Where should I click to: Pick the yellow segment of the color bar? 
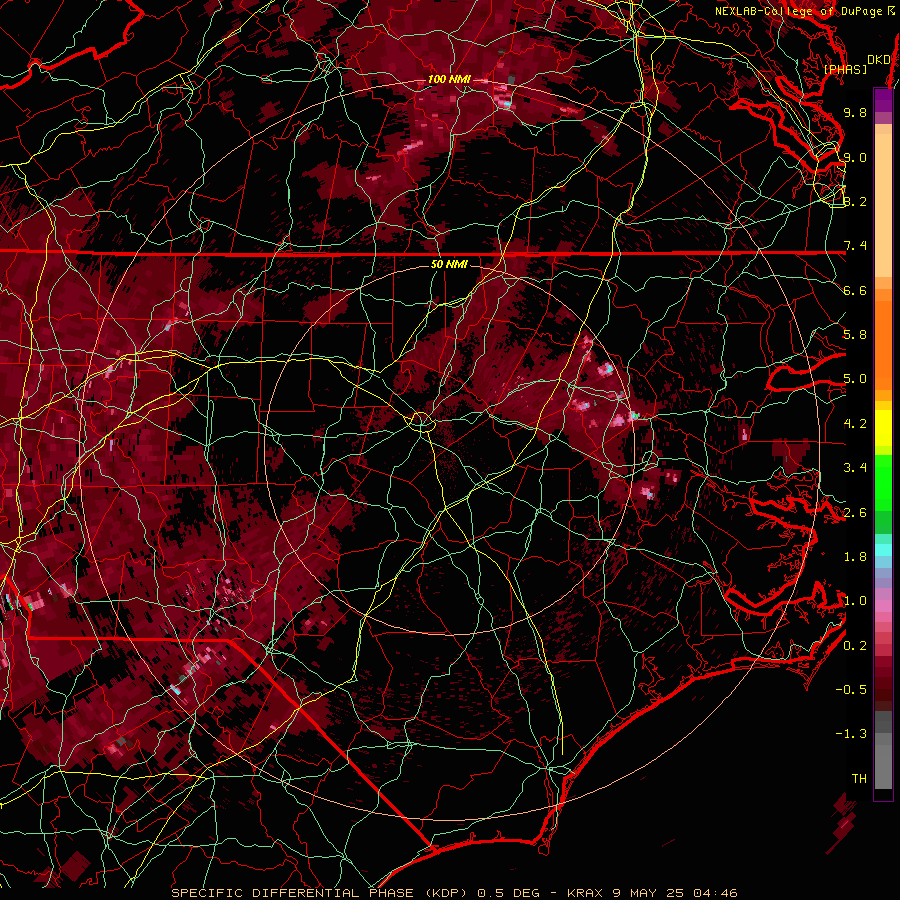[x=883, y=428]
